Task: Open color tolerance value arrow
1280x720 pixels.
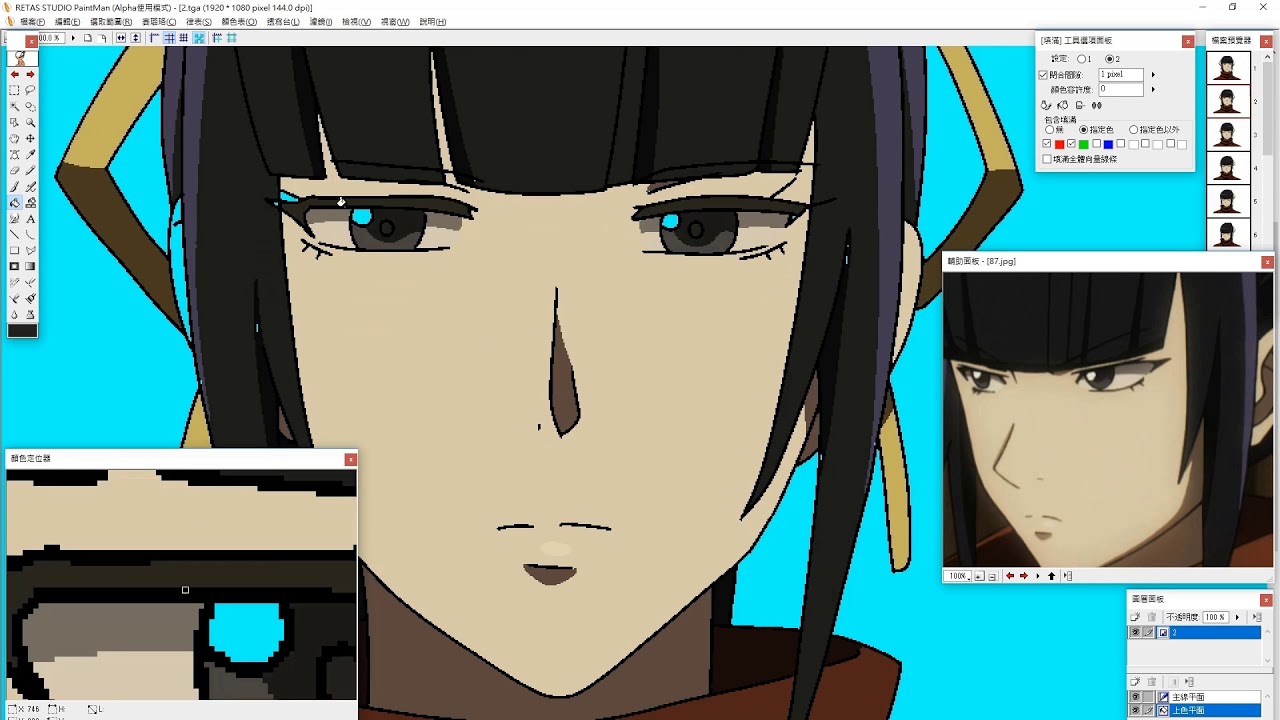Action: click(1153, 89)
